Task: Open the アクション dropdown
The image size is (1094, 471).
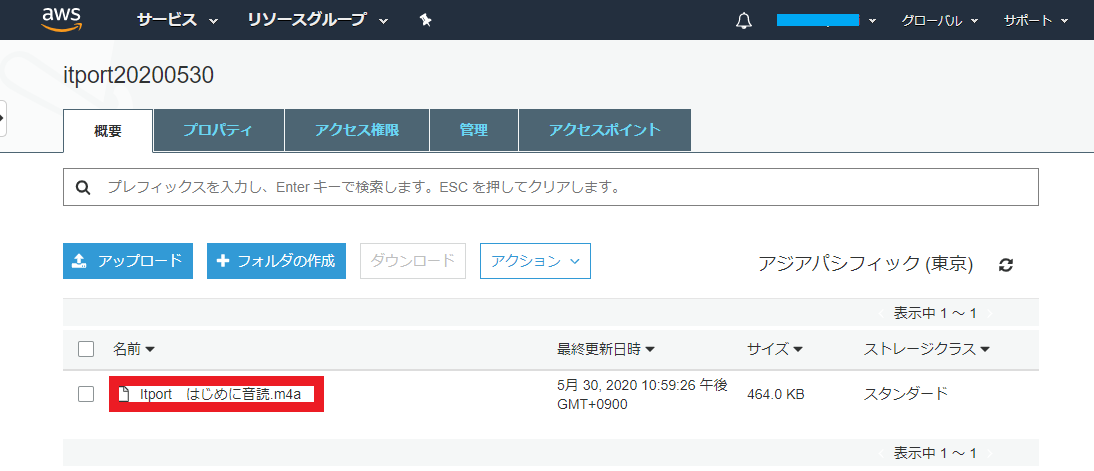Action: coord(535,261)
